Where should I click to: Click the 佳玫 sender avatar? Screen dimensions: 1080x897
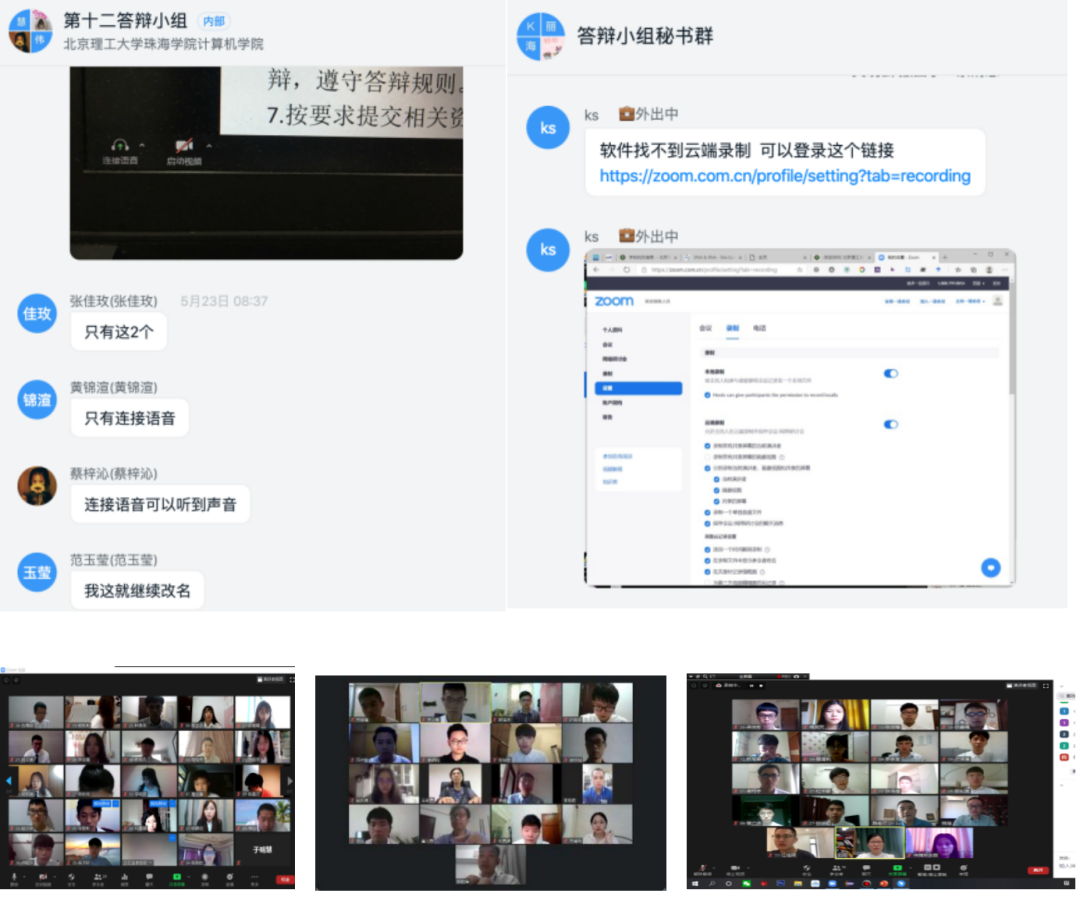pos(37,313)
